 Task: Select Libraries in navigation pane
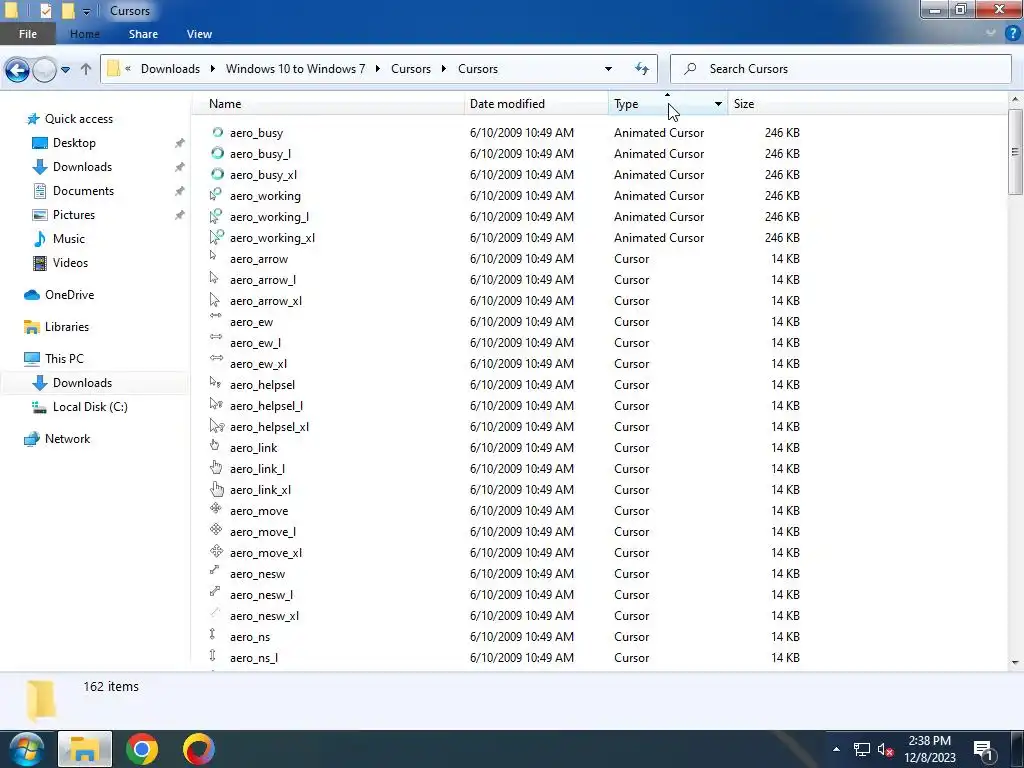[x=67, y=327]
